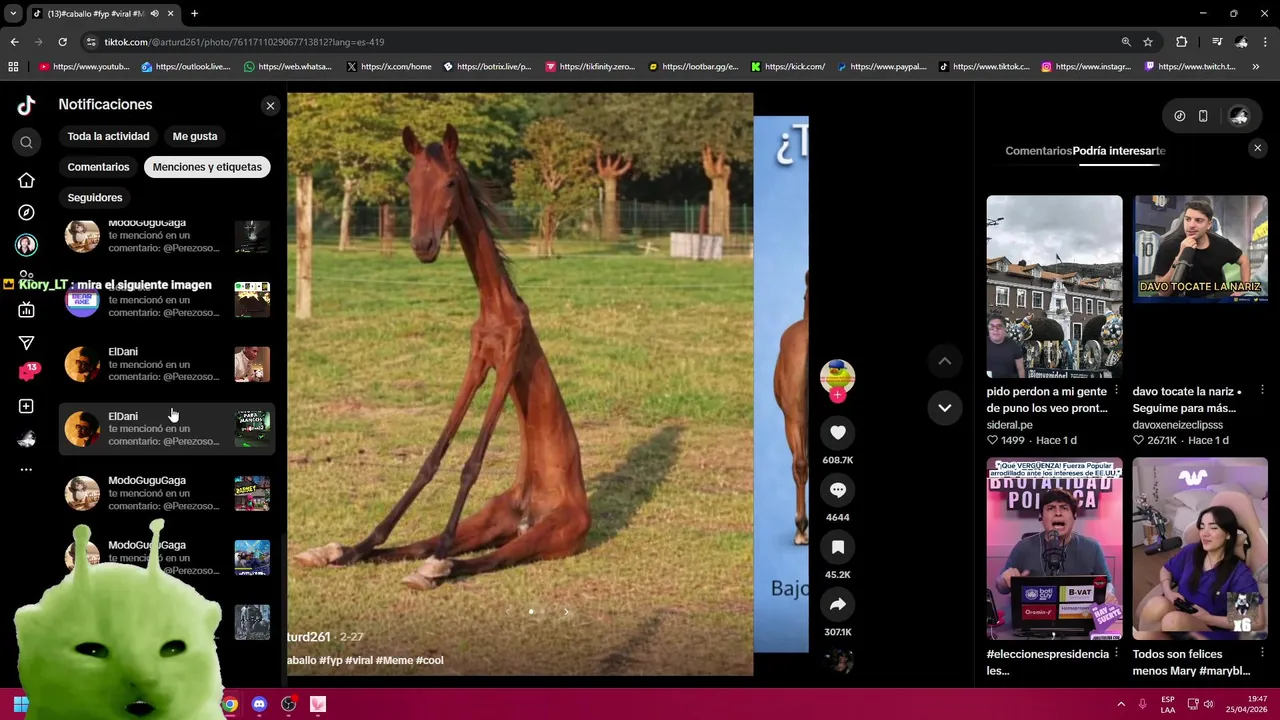Open 'Todos son felices menos Mary' thumbnail
The width and height of the screenshot is (1280, 720).
[1200, 549]
